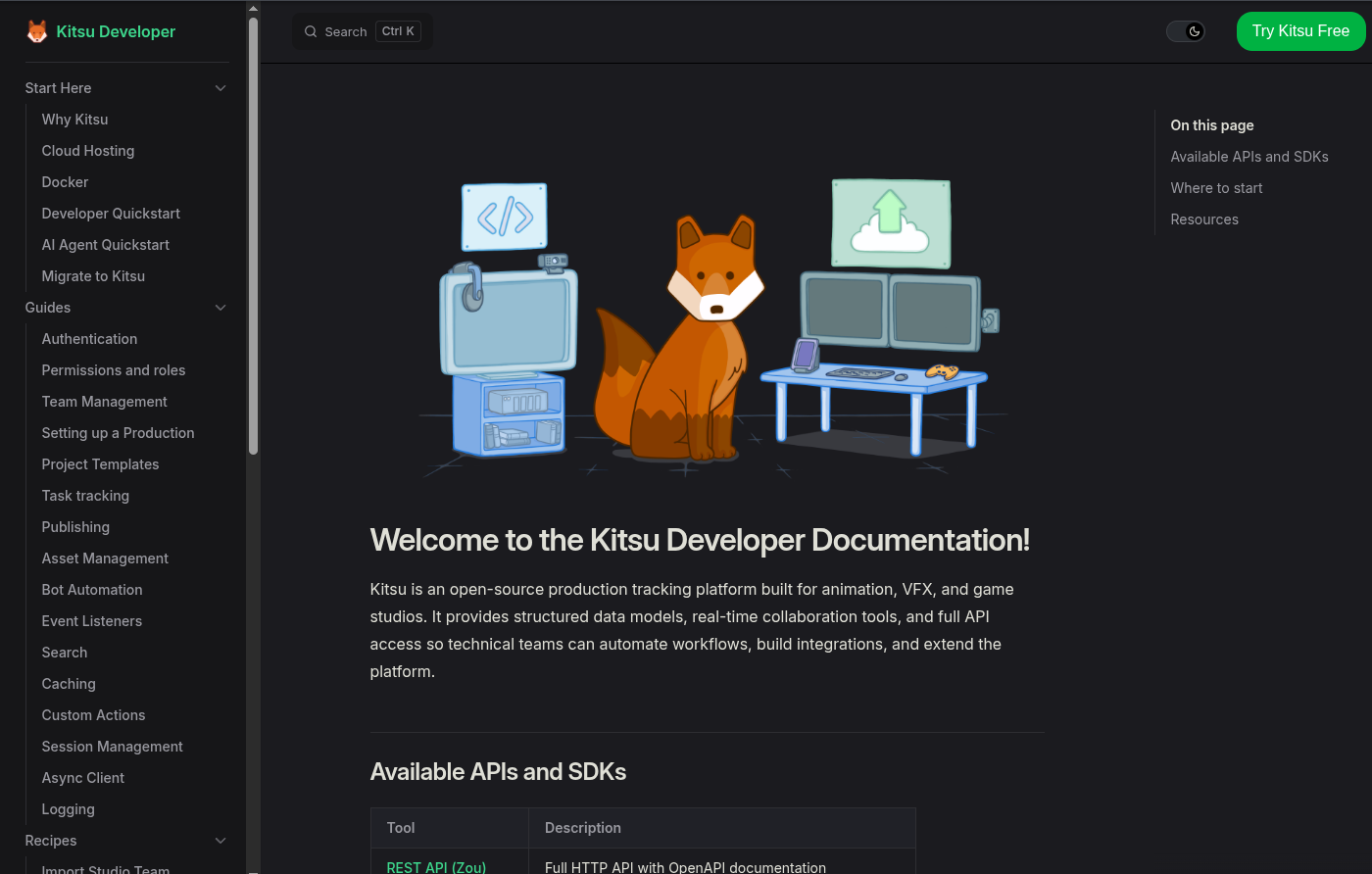Image resolution: width=1372 pixels, height=874 pixels.
Task: Open the AI Agent Quickstart page
Action: tap(105, 245)
